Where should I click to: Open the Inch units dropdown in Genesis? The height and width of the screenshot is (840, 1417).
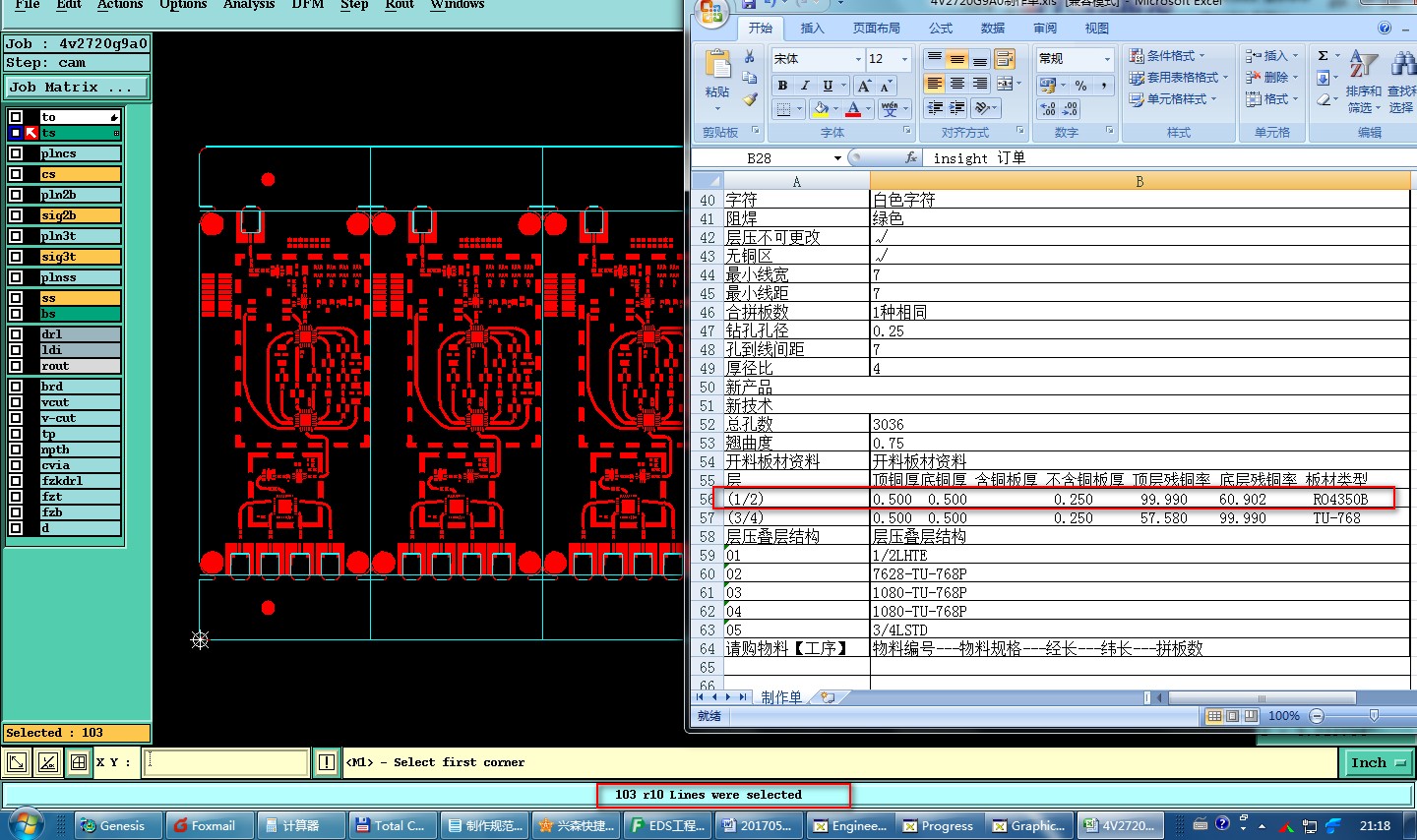(x=1378, y=762)
